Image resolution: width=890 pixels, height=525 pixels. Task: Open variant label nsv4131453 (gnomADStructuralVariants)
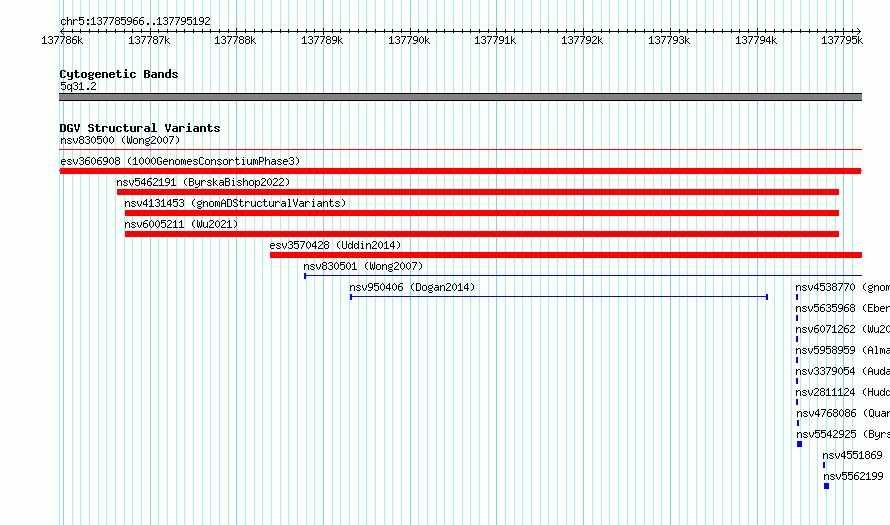[x=235, y=203]
